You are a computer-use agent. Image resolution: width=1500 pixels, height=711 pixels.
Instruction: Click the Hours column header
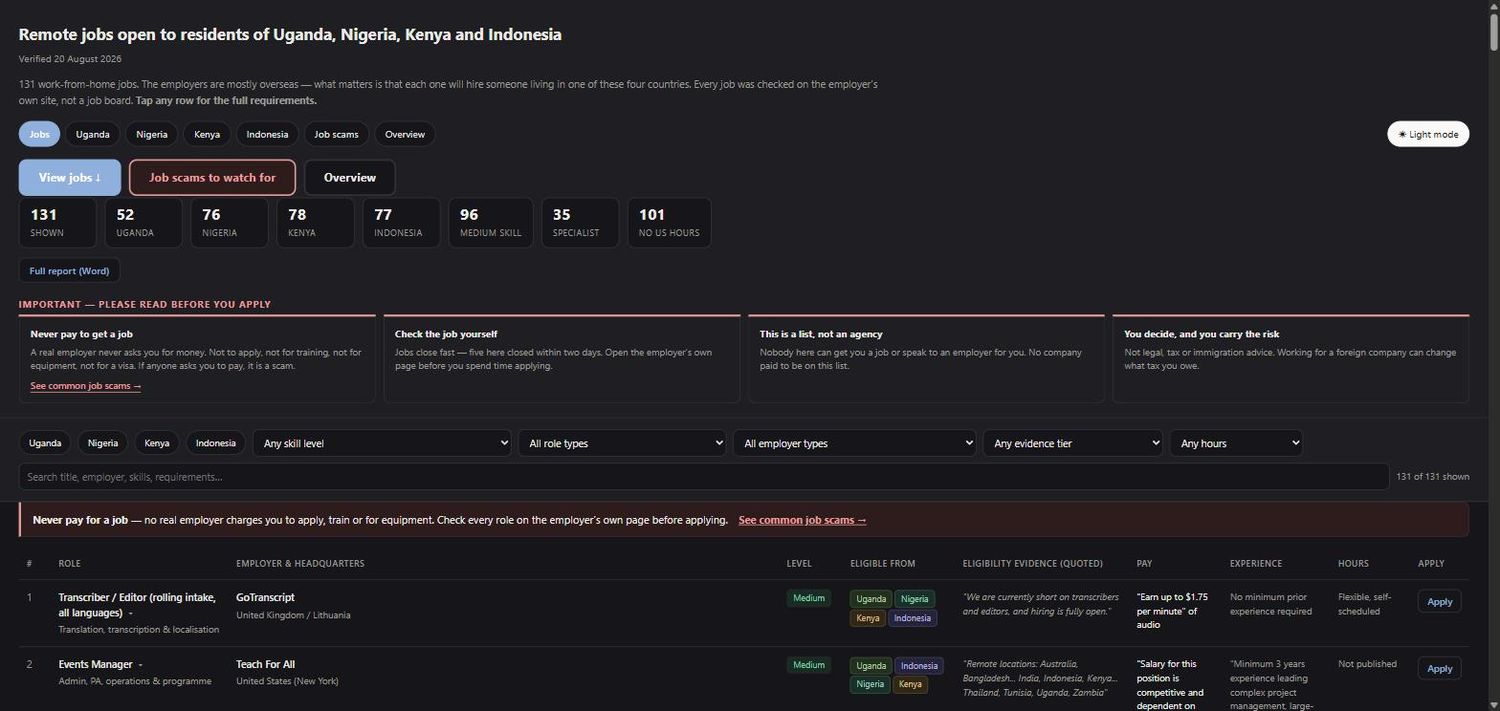(x=1353, y=563)
